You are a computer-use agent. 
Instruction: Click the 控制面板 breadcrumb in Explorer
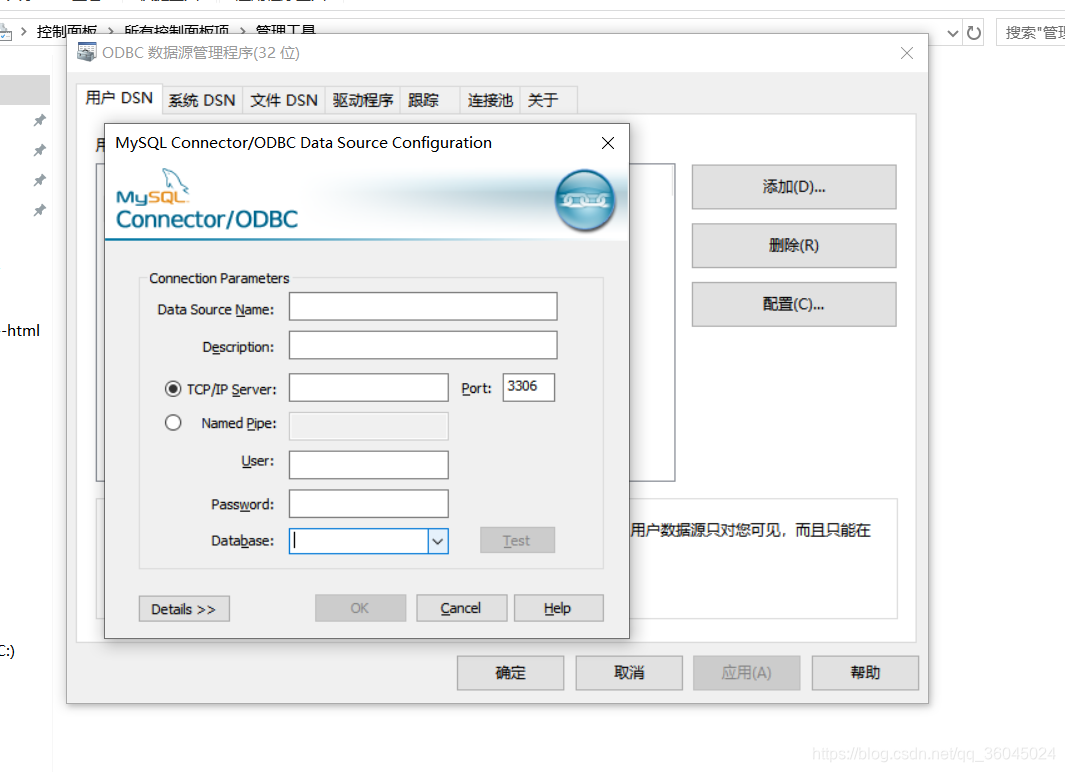pyautogui.click(x=67, y=31)
